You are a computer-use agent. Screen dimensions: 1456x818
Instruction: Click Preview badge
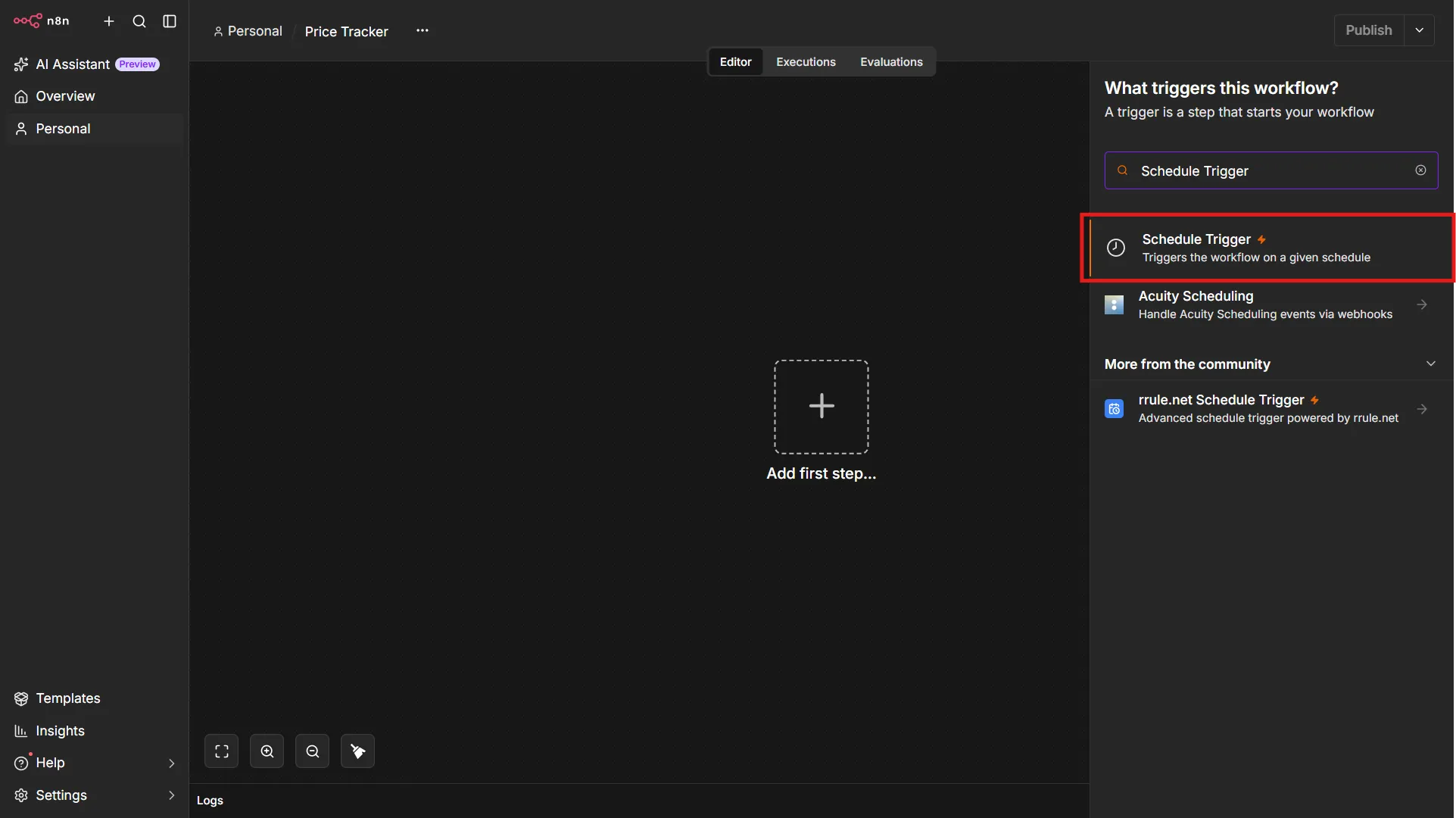click(x=137, y=64)
